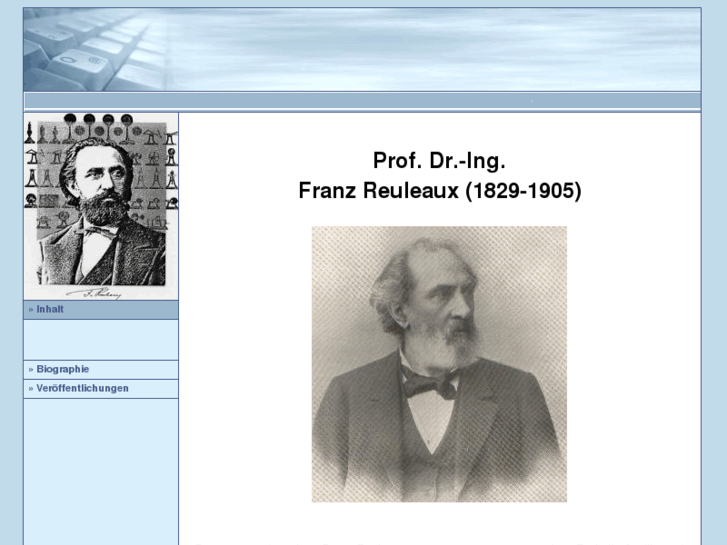
Task: Click the large Franz Reuleaux photograph
Action: tap(439, 364)
